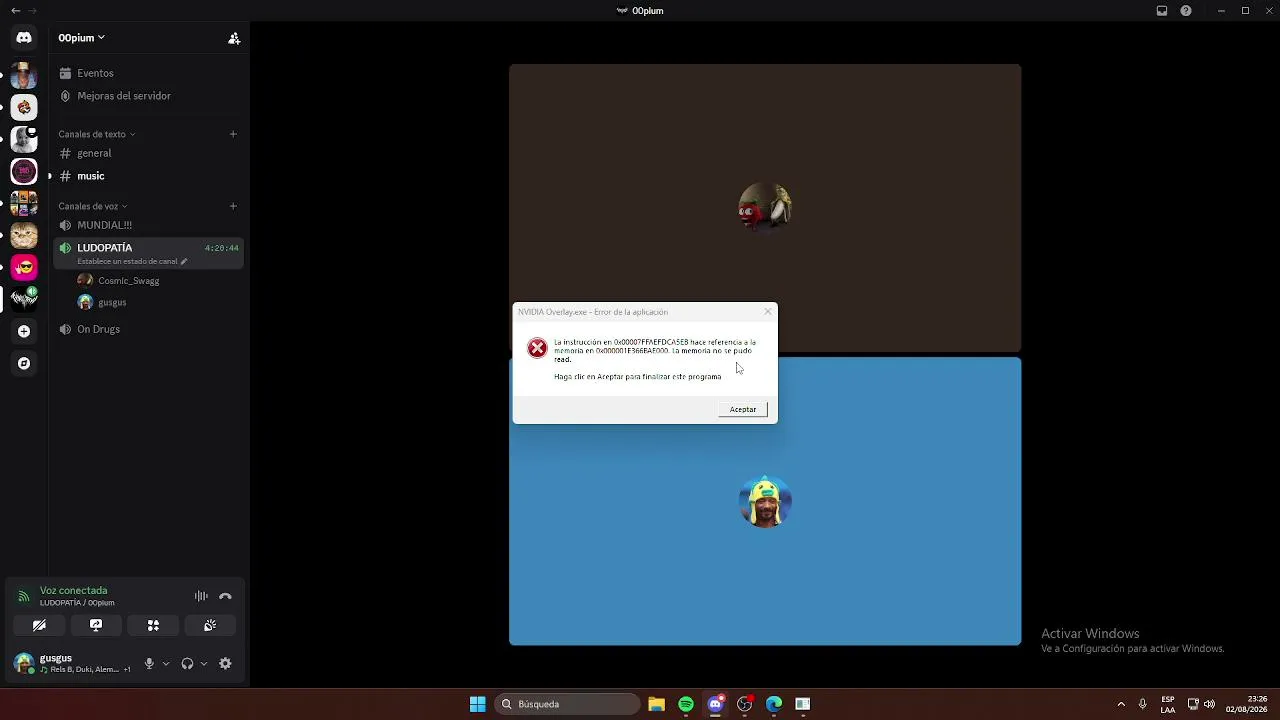Viewport: 1280px width, 720px height.
Task: Close the NVIDIA Overlay error dialog
Action: pos(768,312)
